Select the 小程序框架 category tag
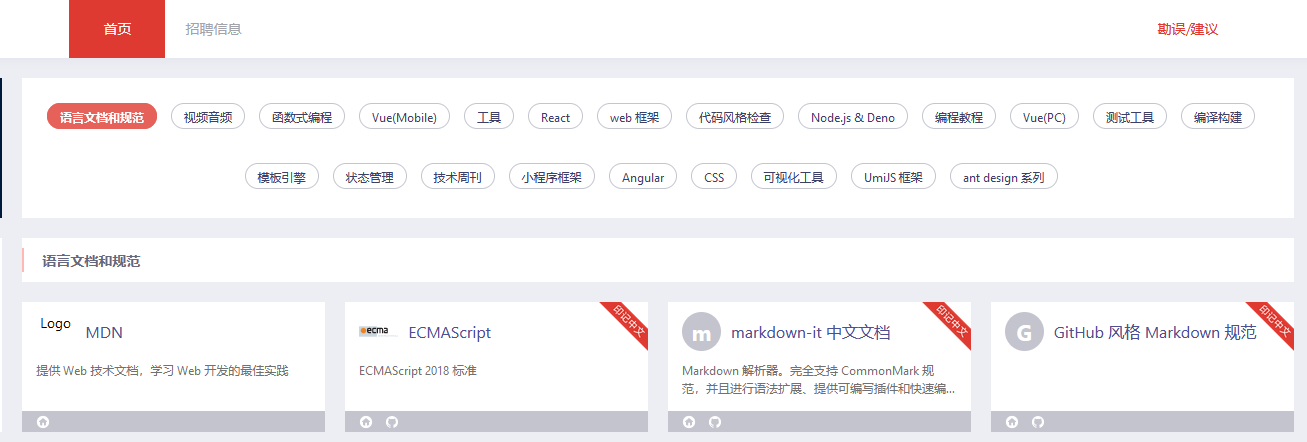This screenshot has height=442, width=1307. pos(552,177)
